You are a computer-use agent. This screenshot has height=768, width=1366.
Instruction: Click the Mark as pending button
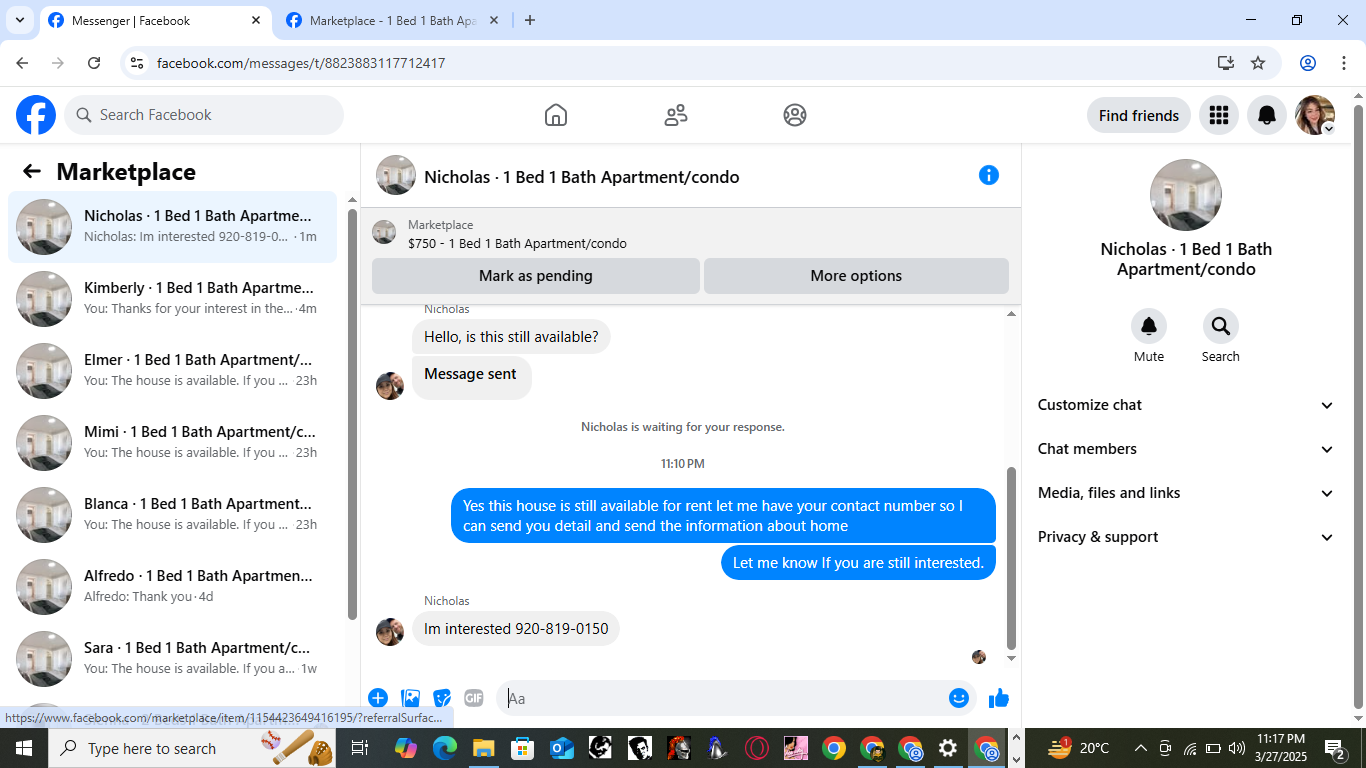[536, 276]
